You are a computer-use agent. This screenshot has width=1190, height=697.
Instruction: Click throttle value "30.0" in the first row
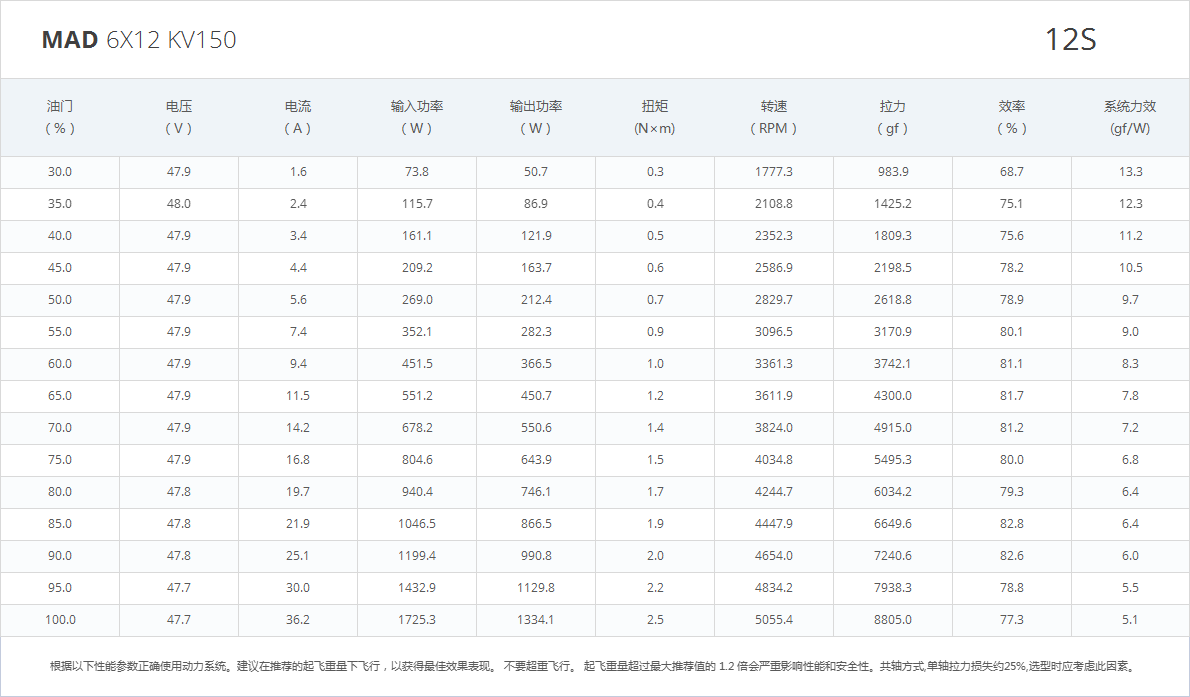tap(60, 172)
